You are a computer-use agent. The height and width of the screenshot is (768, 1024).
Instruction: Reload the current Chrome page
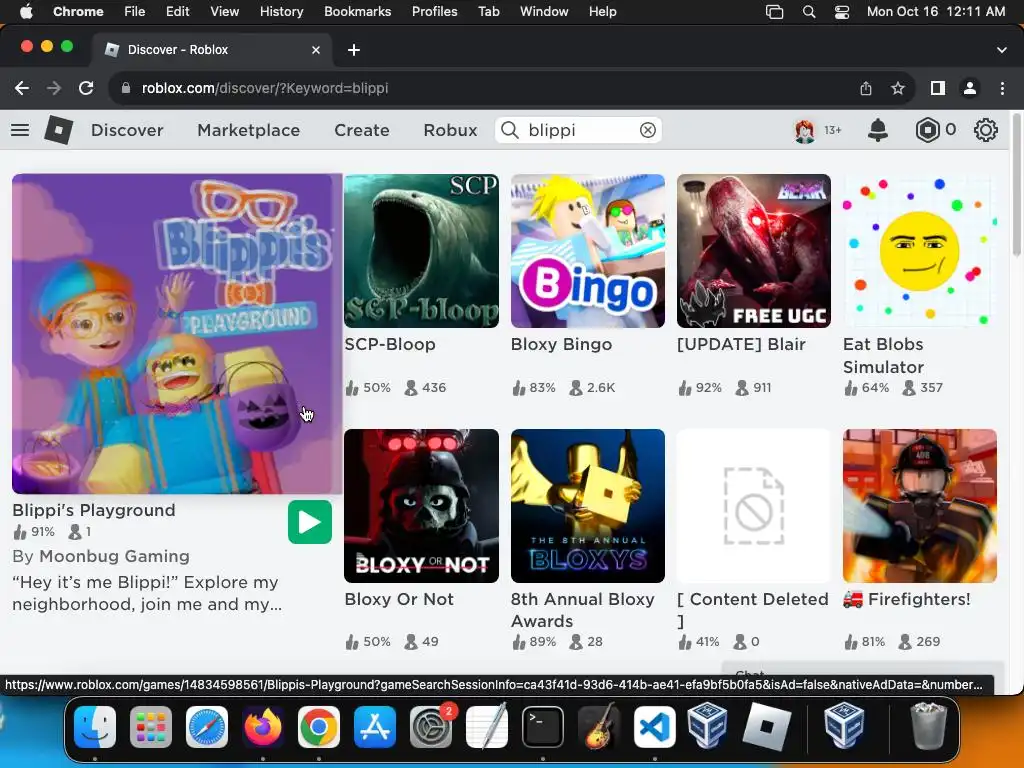coord(86,88)
